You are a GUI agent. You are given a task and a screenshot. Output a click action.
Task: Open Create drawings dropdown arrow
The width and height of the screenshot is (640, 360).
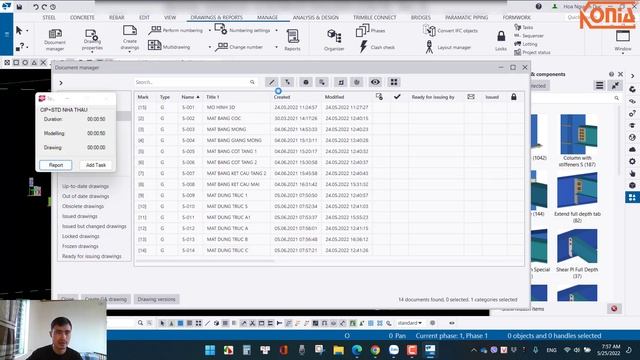pos(130,52)
